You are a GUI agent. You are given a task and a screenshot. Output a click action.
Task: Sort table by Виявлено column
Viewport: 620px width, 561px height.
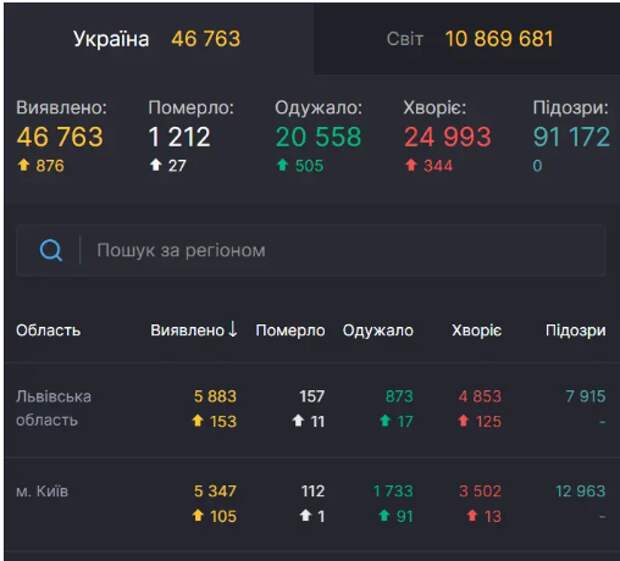tap(187, 330)
